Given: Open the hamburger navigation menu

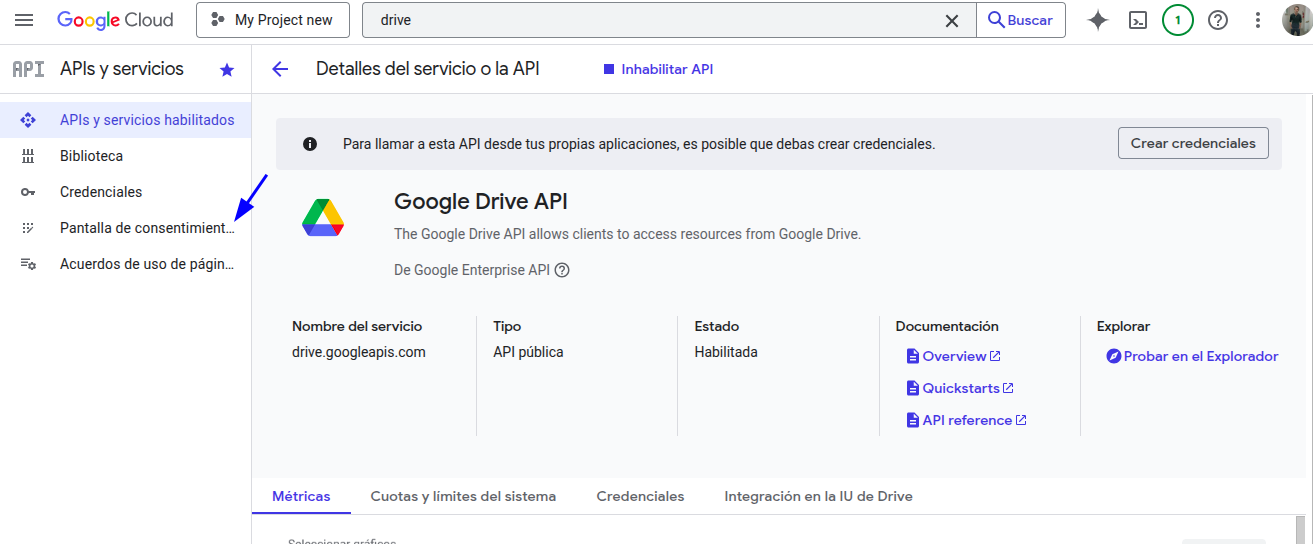Looking at the screenshot, I should 24,20.
